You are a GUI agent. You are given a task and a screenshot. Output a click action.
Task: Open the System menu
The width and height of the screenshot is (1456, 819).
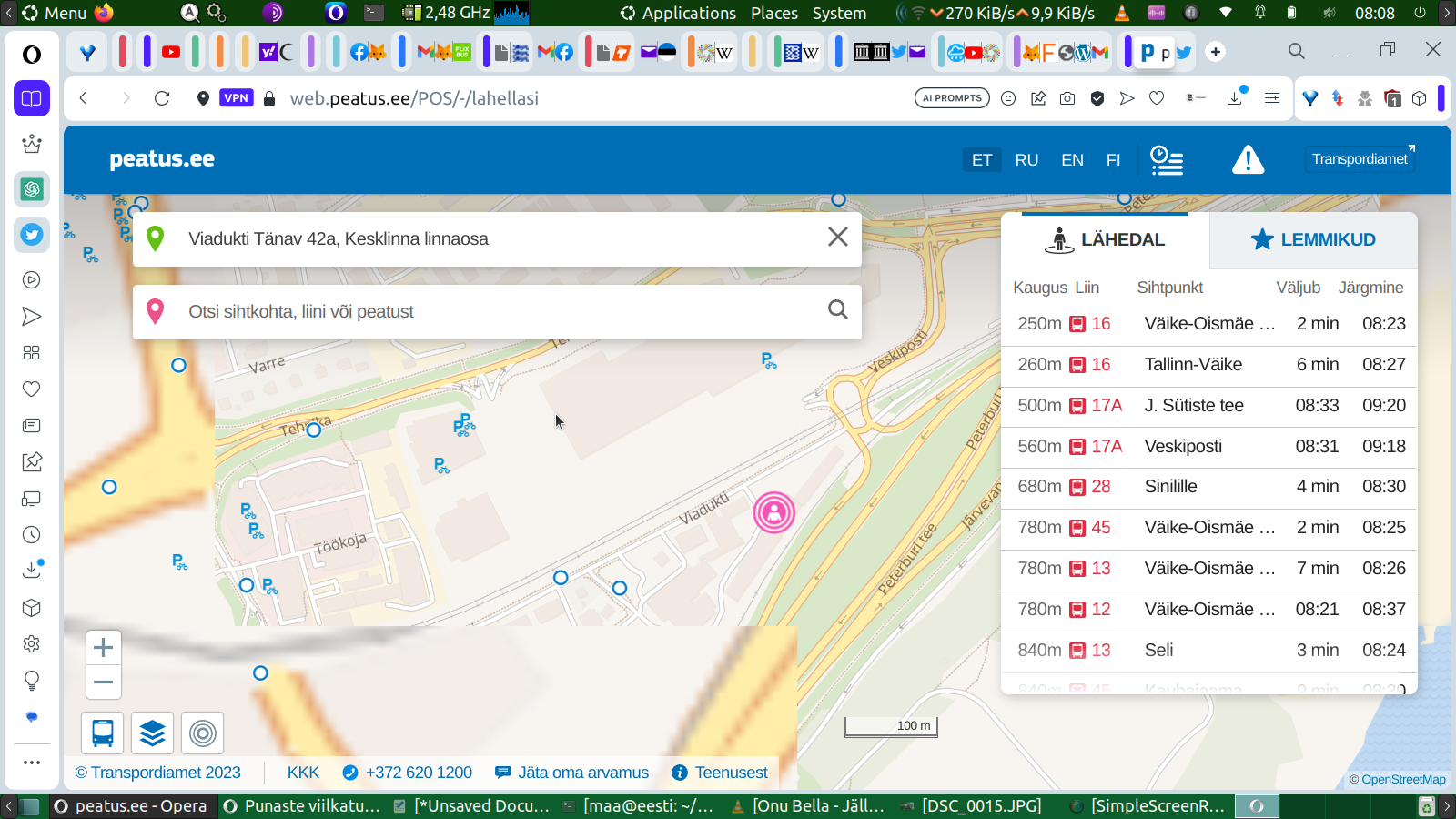[839, 13]
